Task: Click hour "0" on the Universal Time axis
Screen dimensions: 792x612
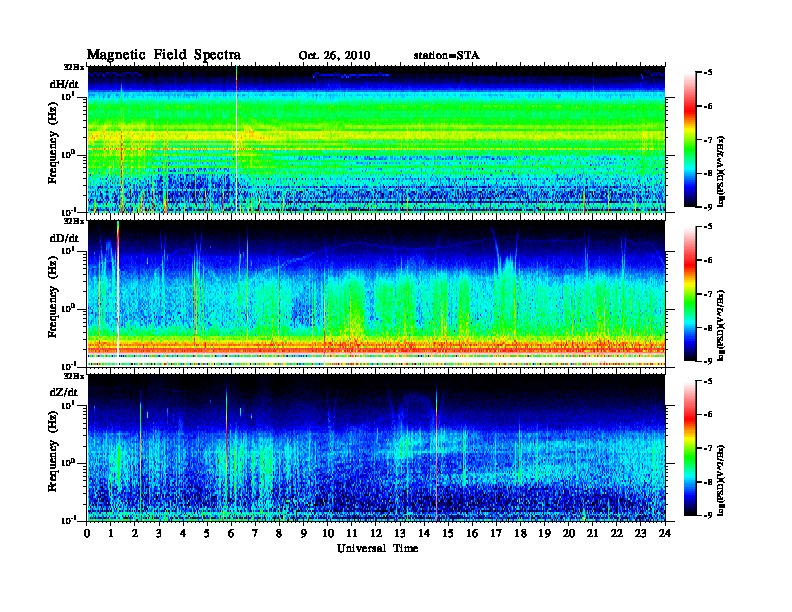Action: [87, 533]
